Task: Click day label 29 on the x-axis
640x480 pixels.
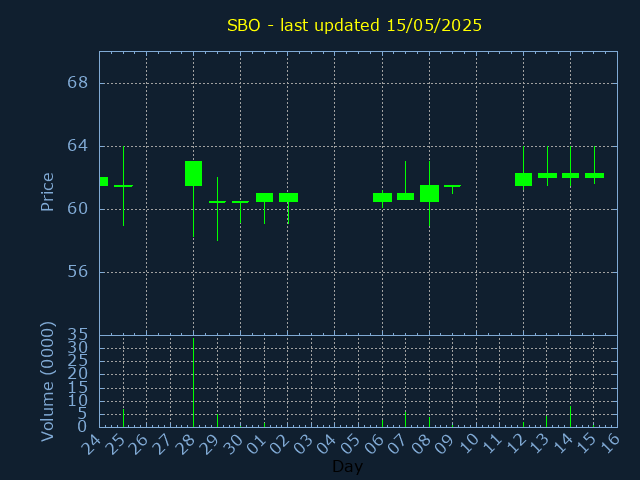Action: click(209, 444)
